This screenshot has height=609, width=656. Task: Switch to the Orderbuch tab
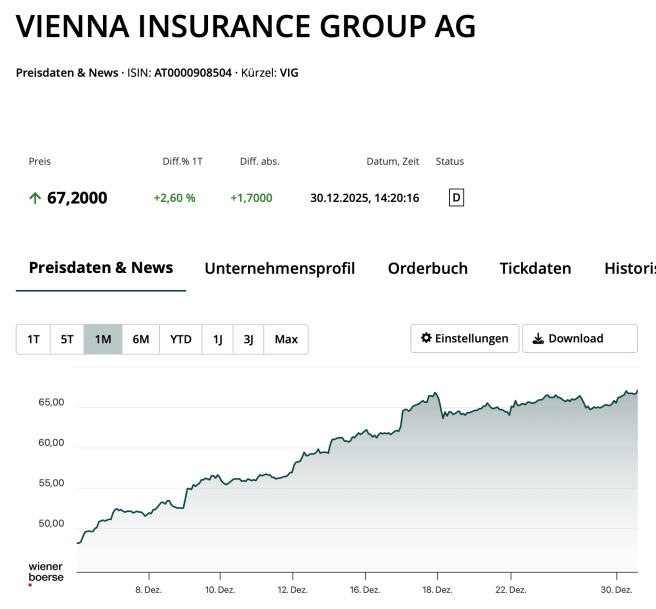(x=427, y=268)
